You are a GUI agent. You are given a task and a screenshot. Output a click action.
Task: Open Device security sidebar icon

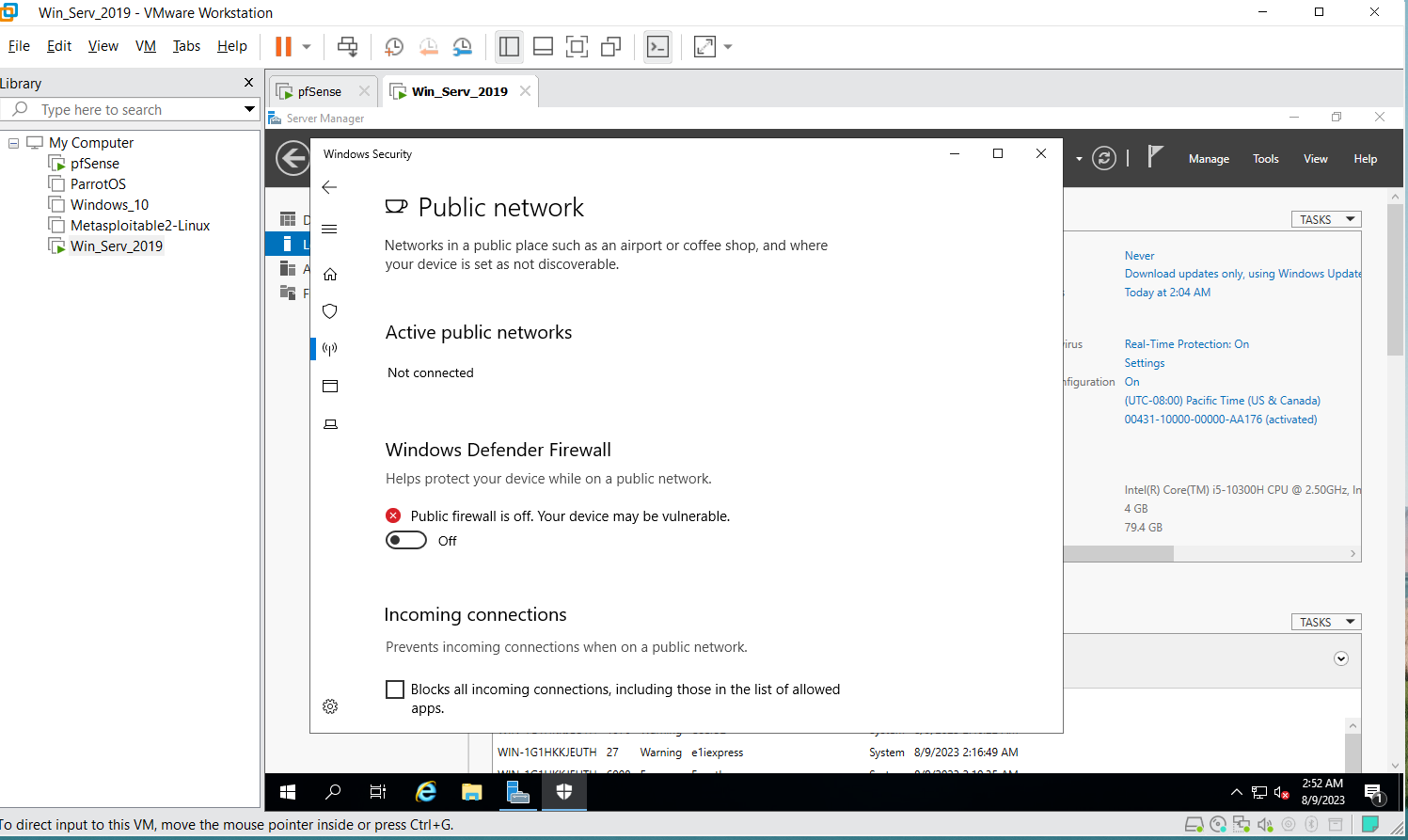(330, 424)
